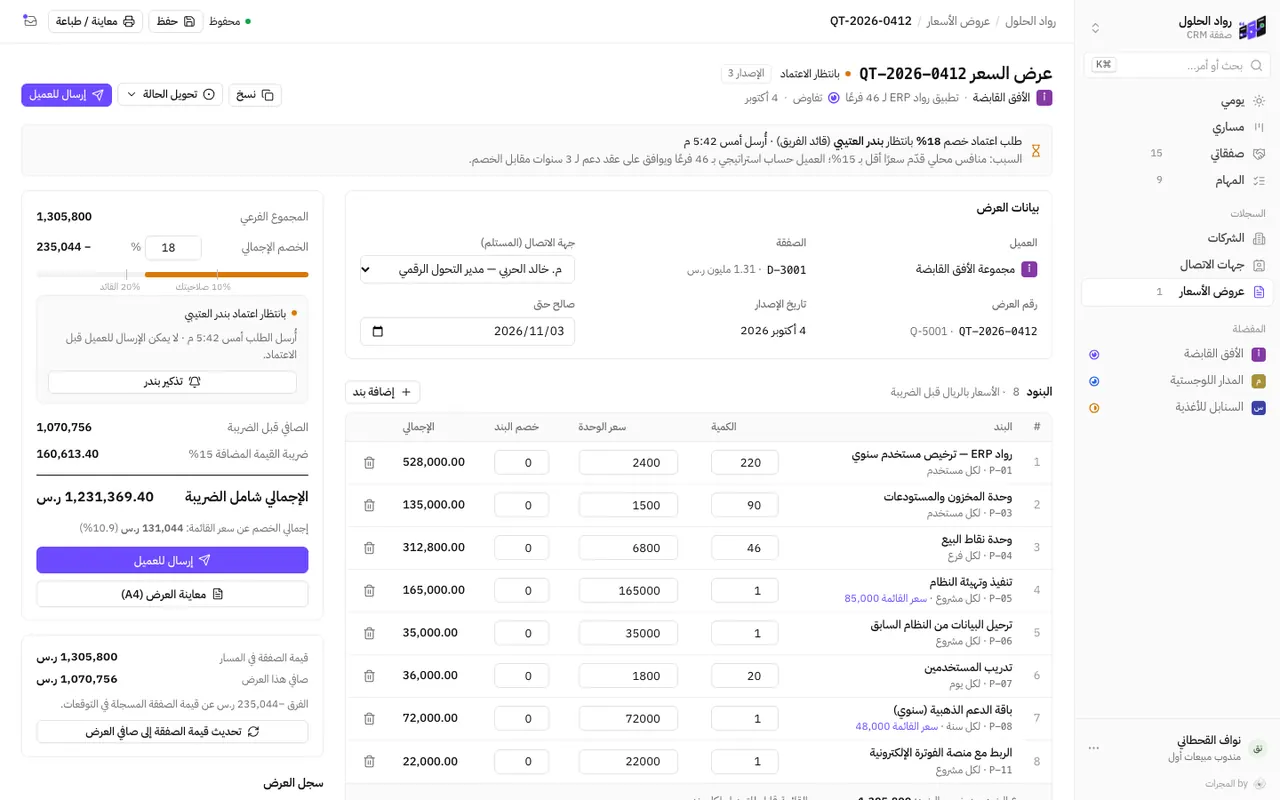Click إضافة بند to add line
Image resolution: width=1280 pixels, height=800 pixels.
pos(383,392)
